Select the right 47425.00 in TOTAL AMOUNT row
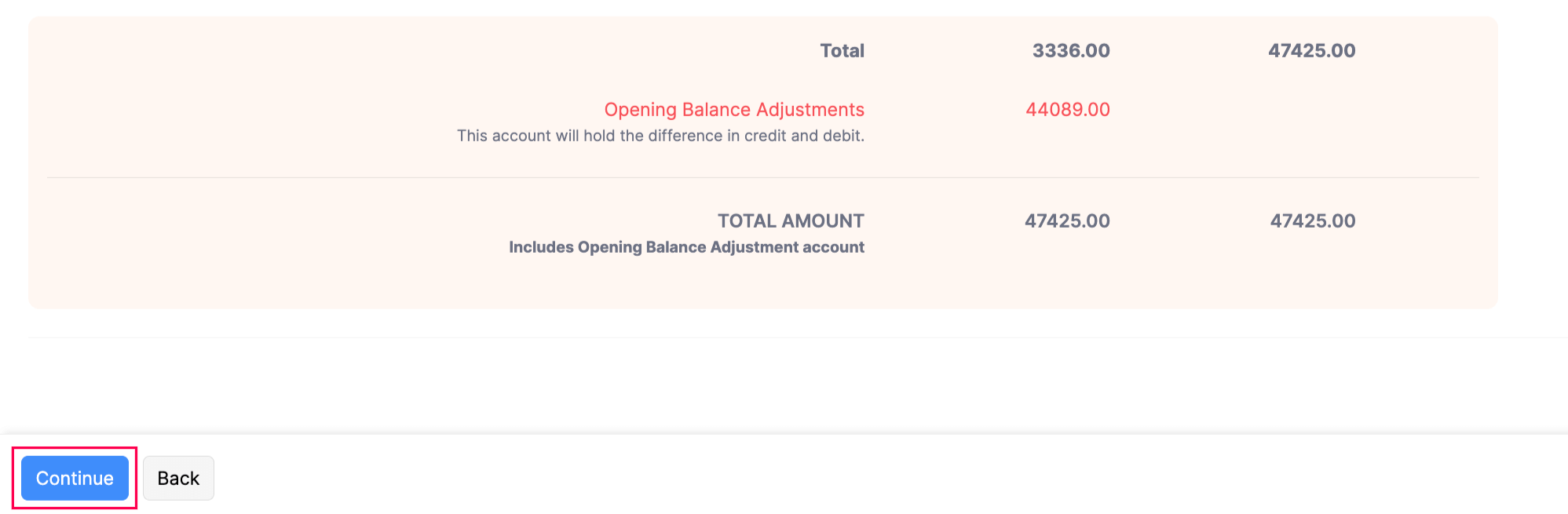Screen dimensions: 1568x514 (1312, 221)
